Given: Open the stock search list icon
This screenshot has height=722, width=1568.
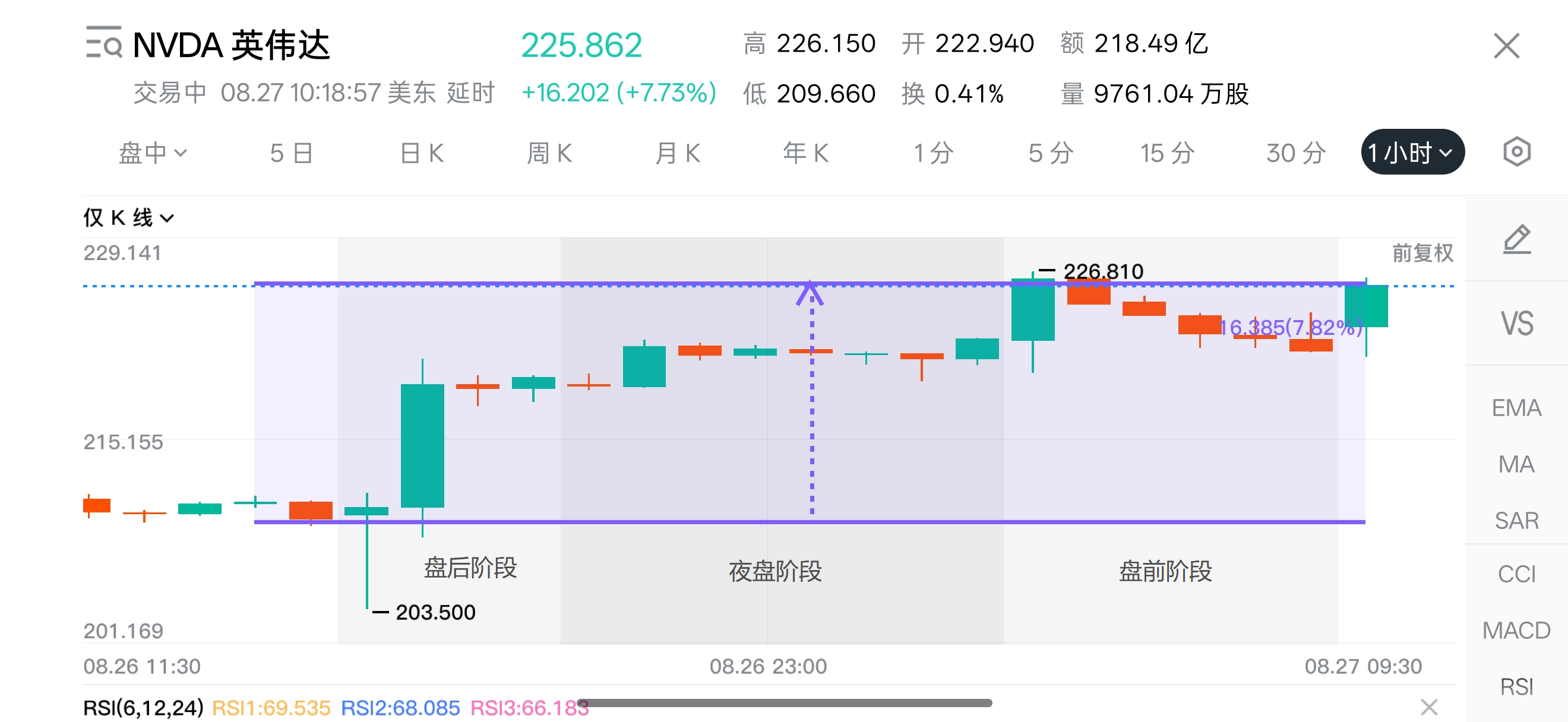Looking at the screenshot, I should (x=103, y=43).
